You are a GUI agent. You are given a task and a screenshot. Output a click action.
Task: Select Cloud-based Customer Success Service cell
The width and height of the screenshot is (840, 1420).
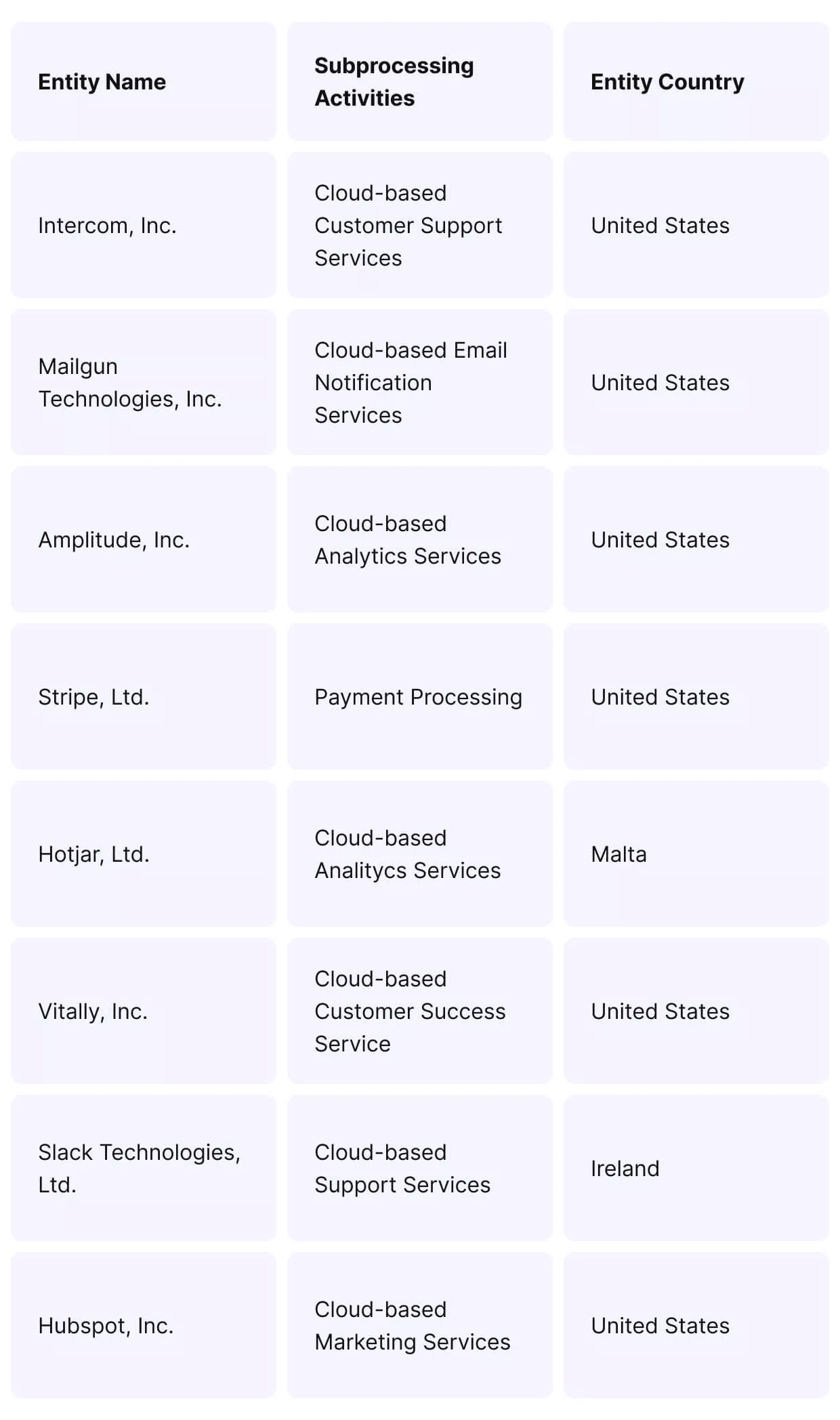point(420,1011)
